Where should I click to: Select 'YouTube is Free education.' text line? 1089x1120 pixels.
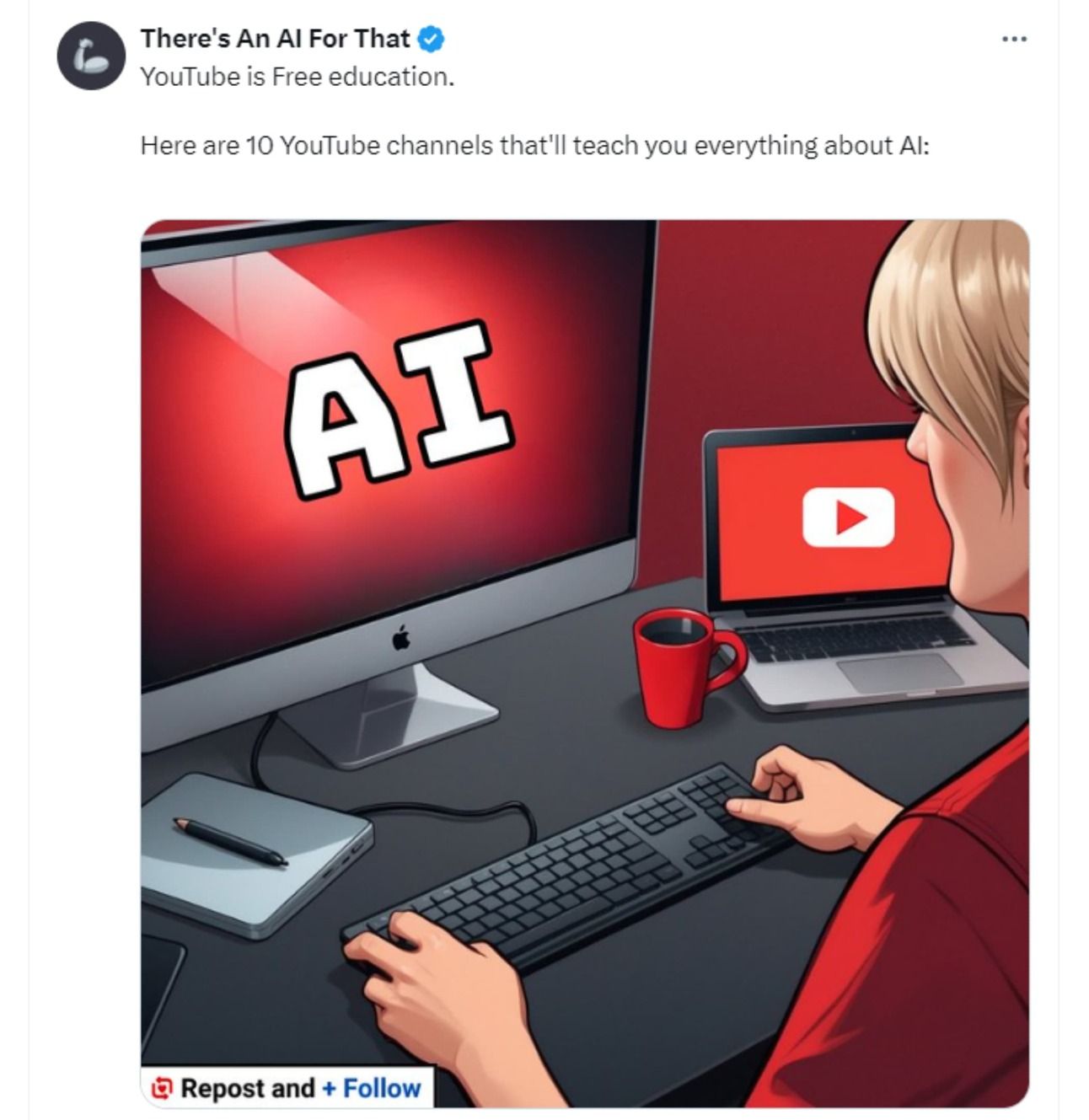click(298, 77)
